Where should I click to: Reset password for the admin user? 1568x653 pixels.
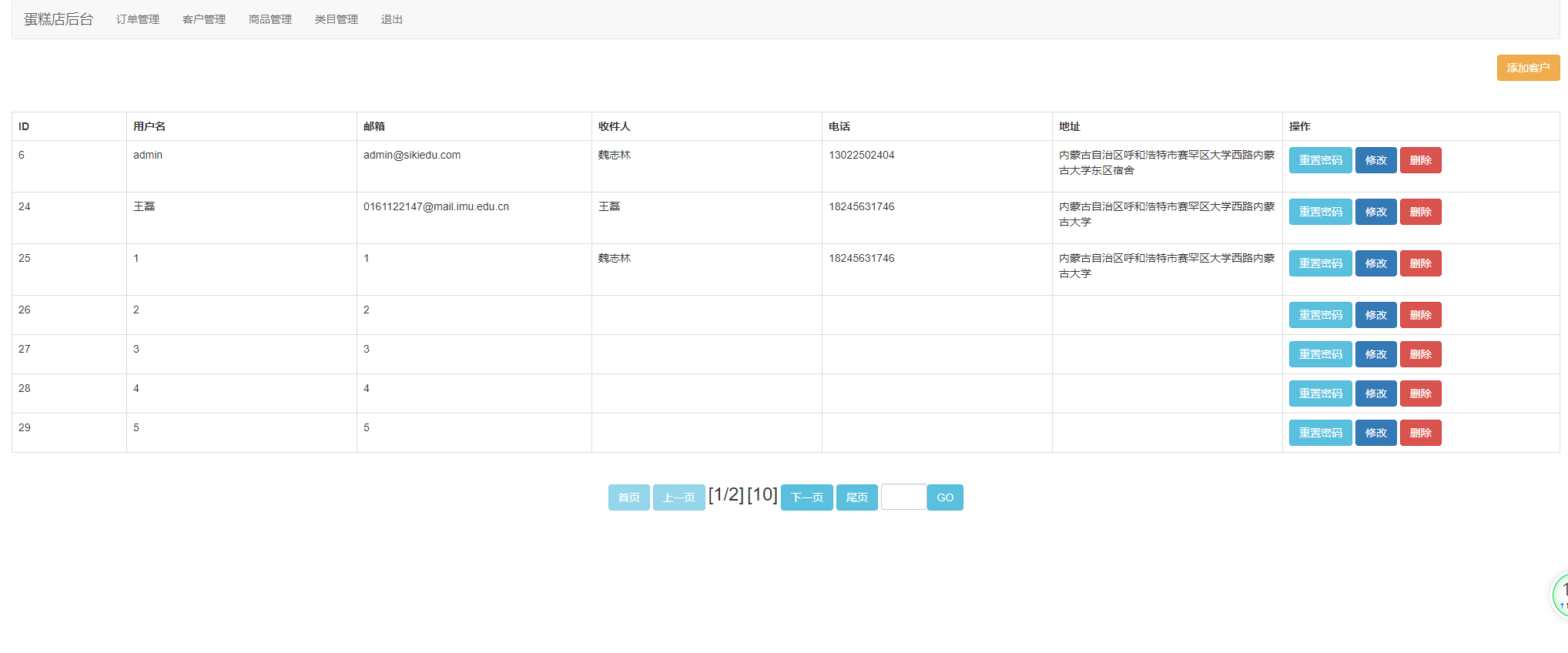1320,160
